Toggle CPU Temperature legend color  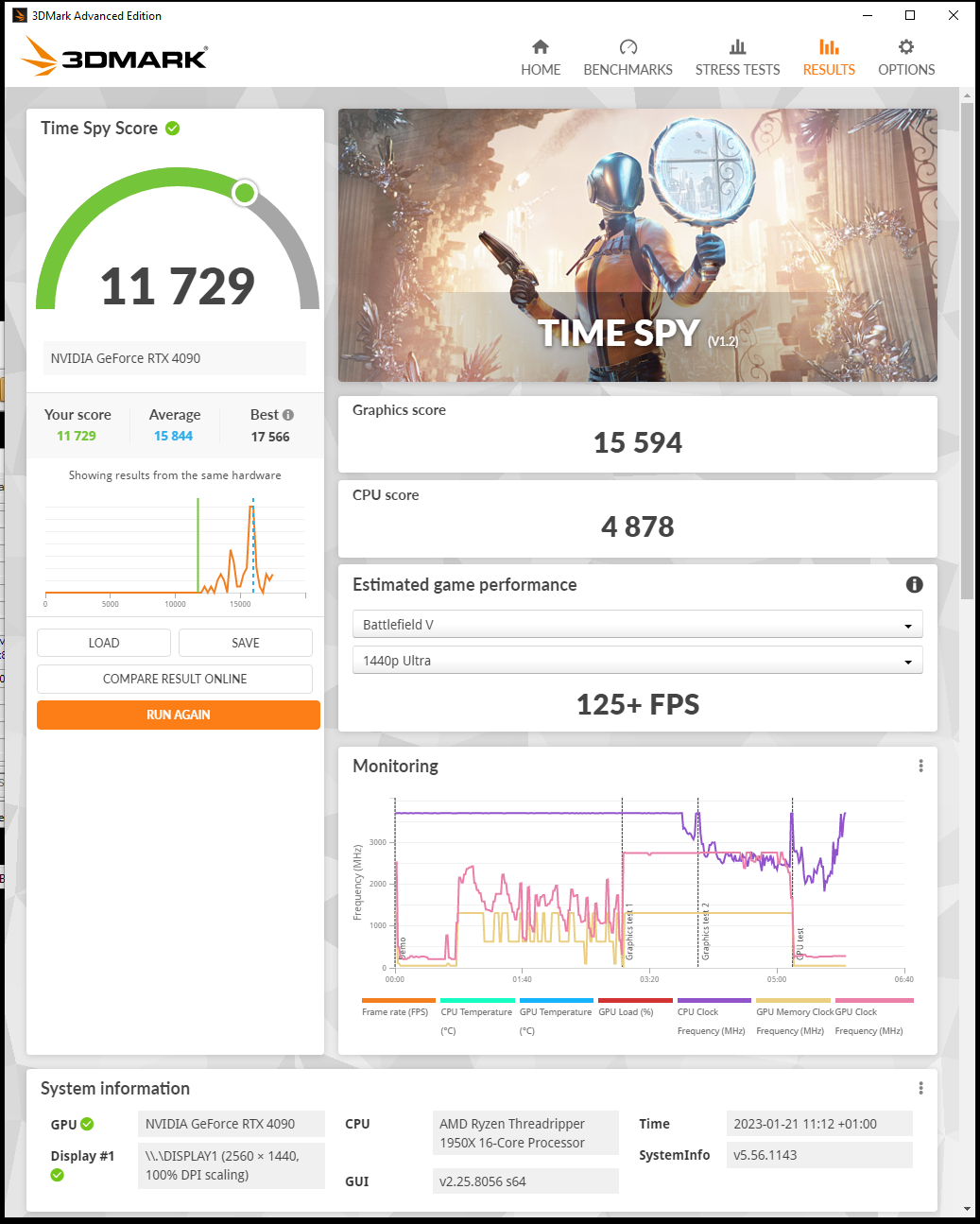[477, 1000]
